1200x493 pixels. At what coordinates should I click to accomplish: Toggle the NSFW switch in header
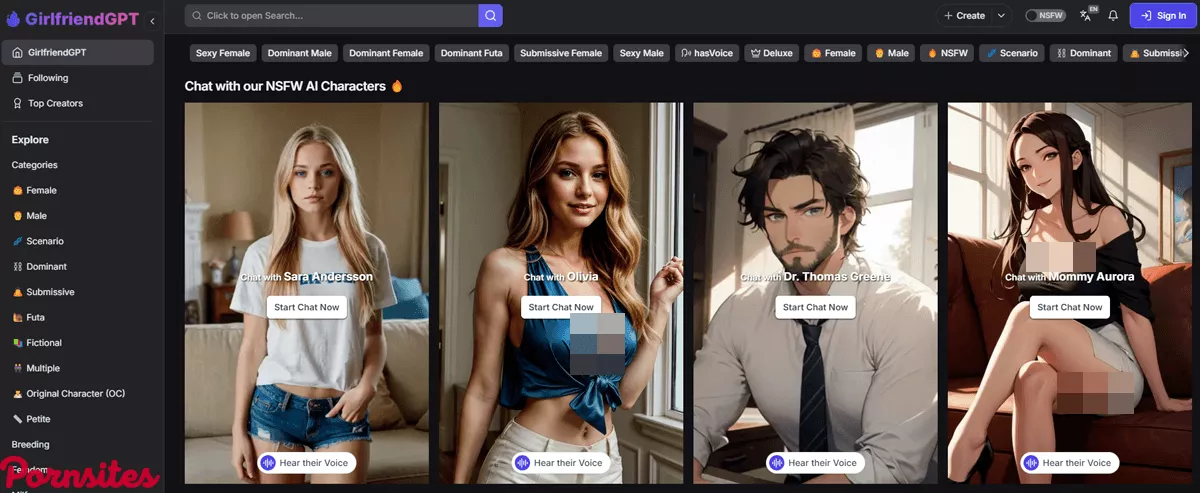(x=1045, y=16)
